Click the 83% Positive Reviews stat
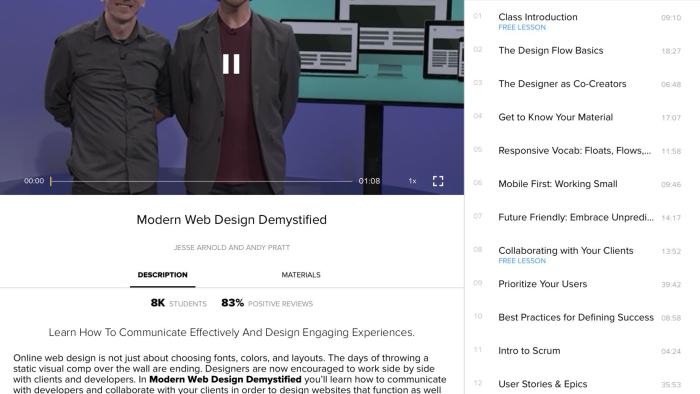This screenshot has width=700, height=394. tap(267, 303)
